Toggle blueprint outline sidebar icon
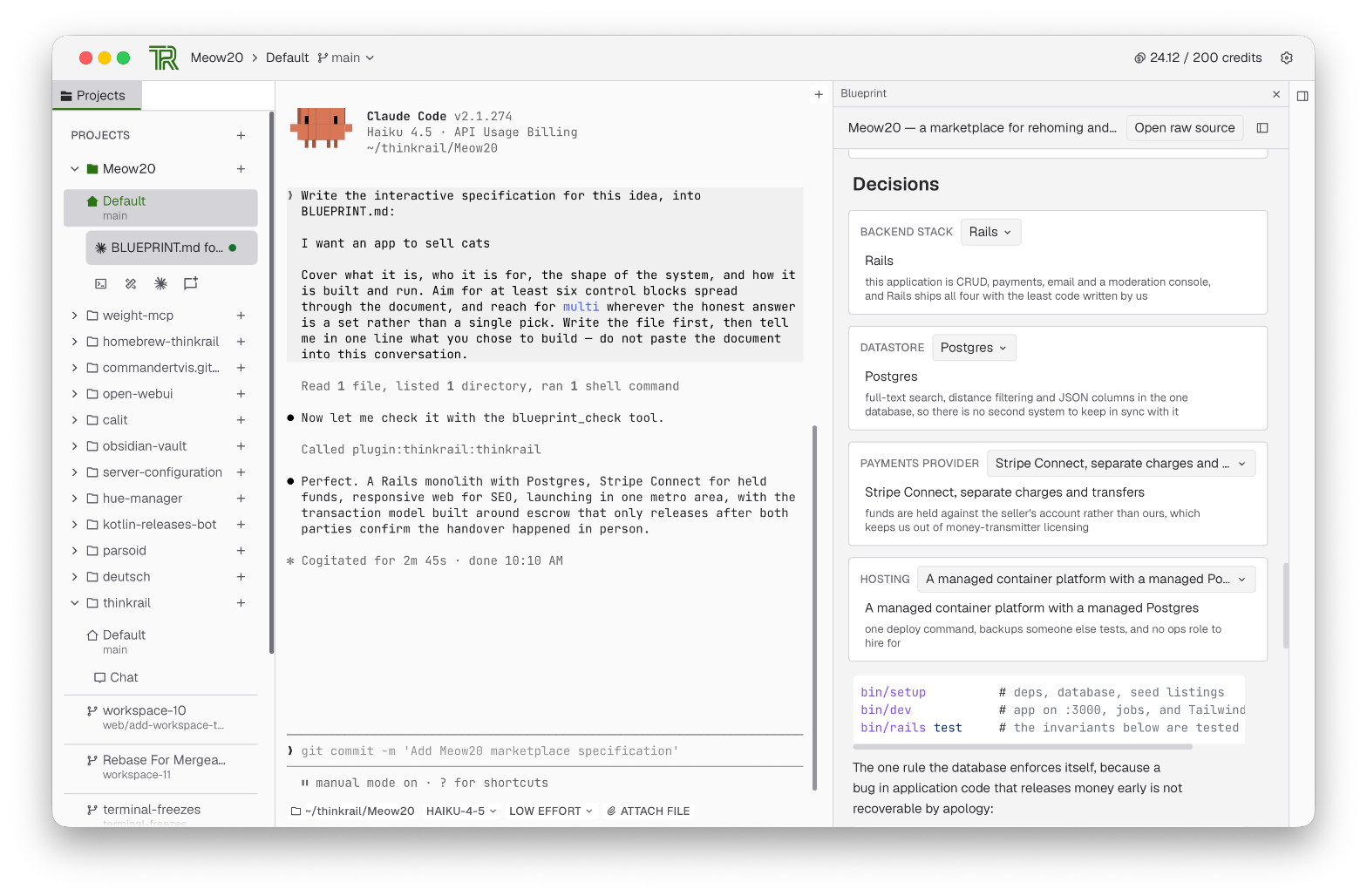 click(x=1262, y=128)
